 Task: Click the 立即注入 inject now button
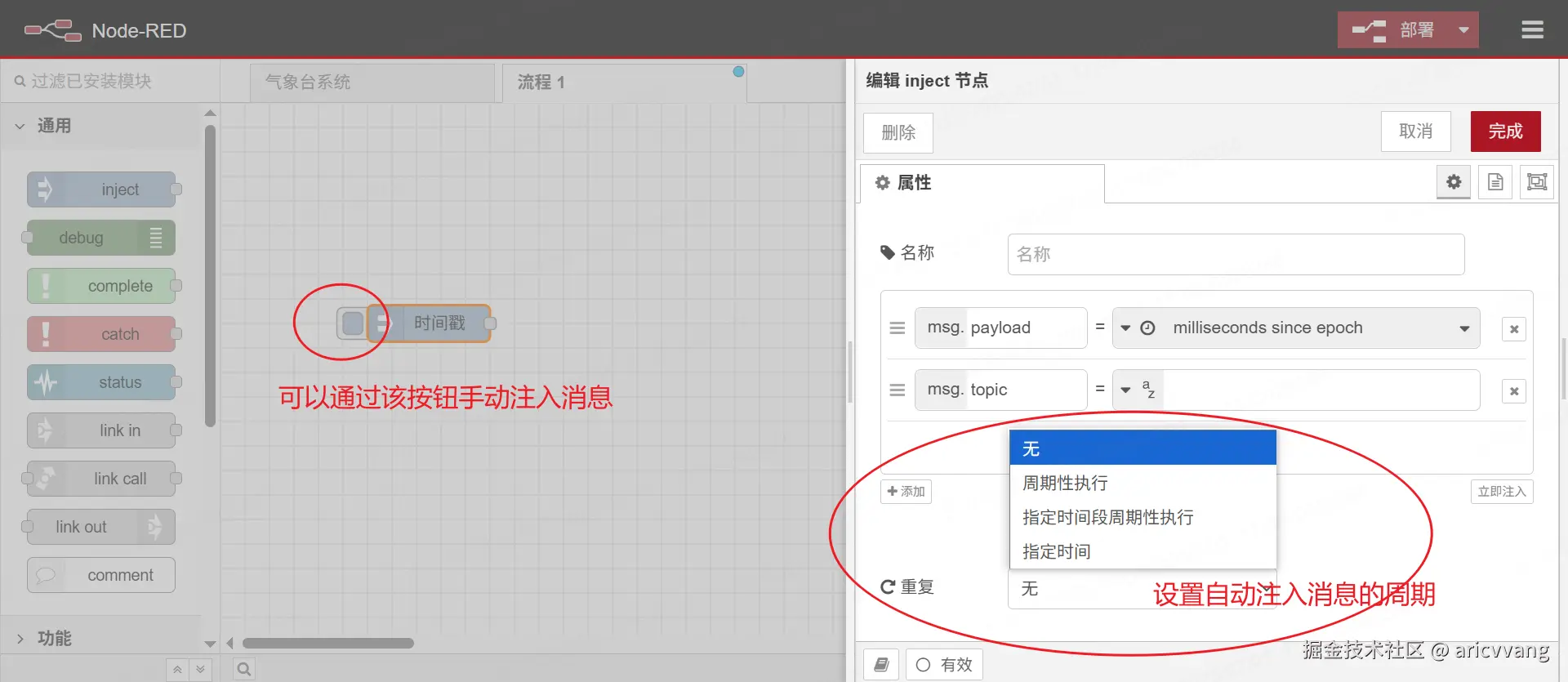1501,491
